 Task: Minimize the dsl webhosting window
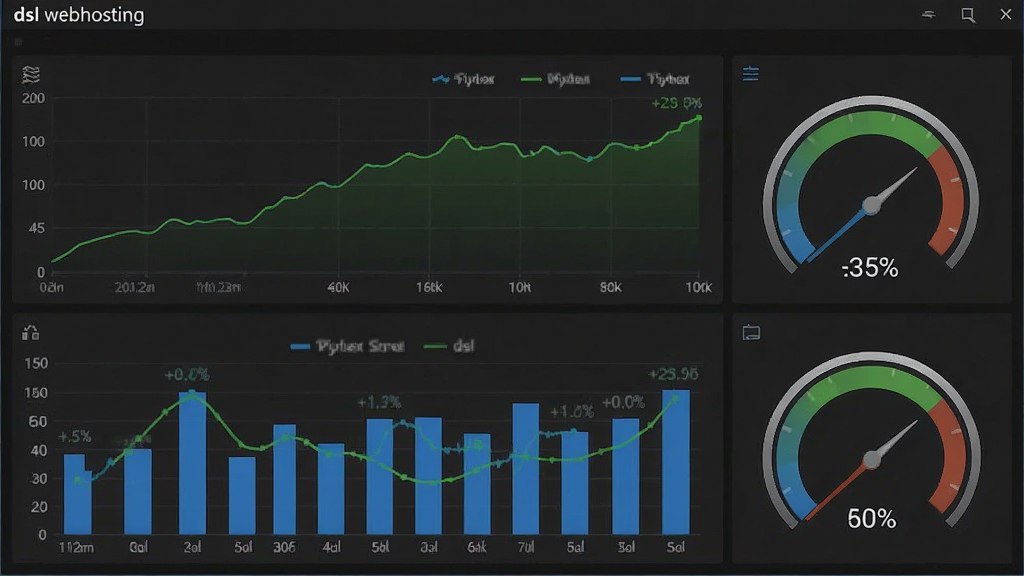tap(928, 14)
